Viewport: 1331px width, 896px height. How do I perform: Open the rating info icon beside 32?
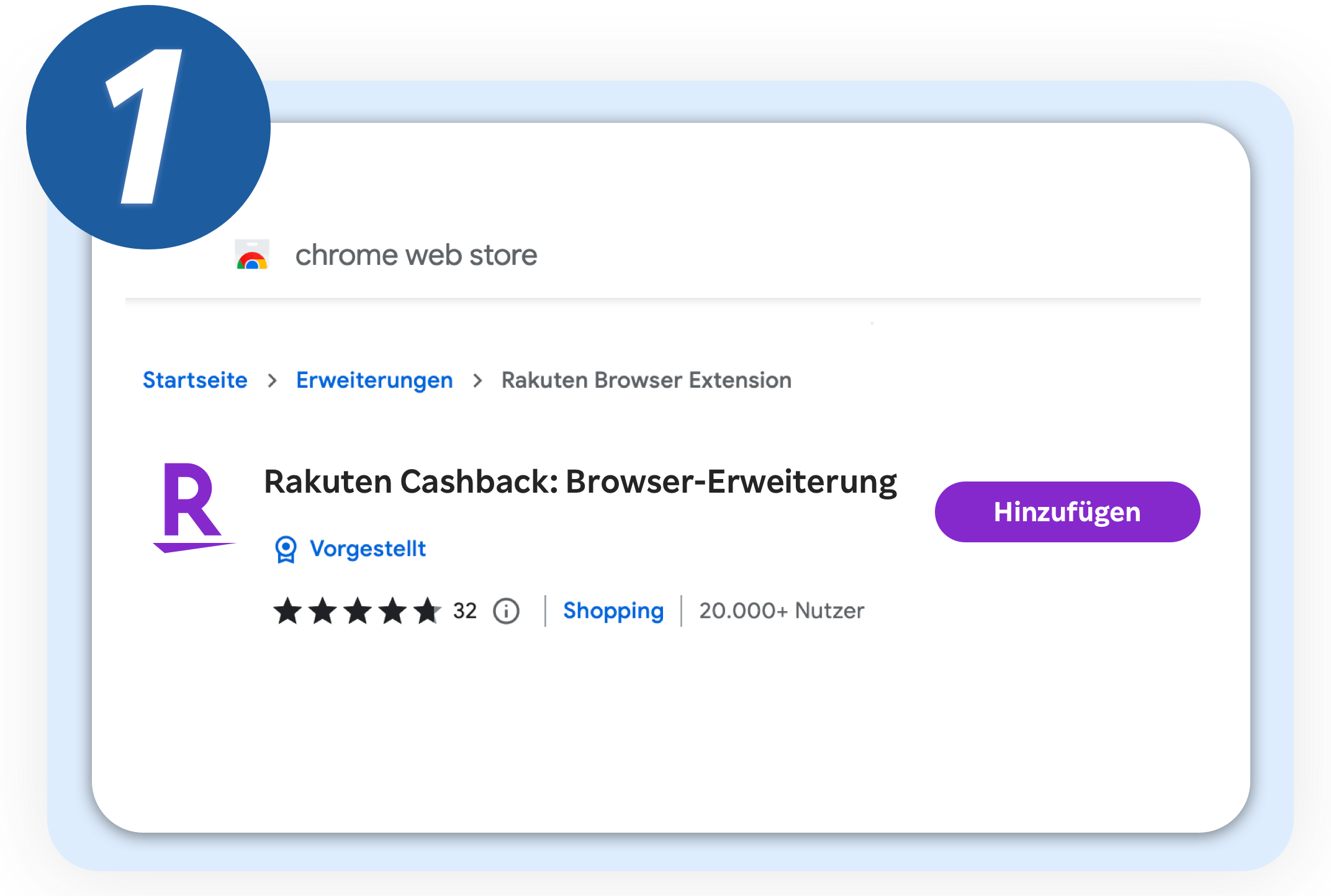click(506, 611)
